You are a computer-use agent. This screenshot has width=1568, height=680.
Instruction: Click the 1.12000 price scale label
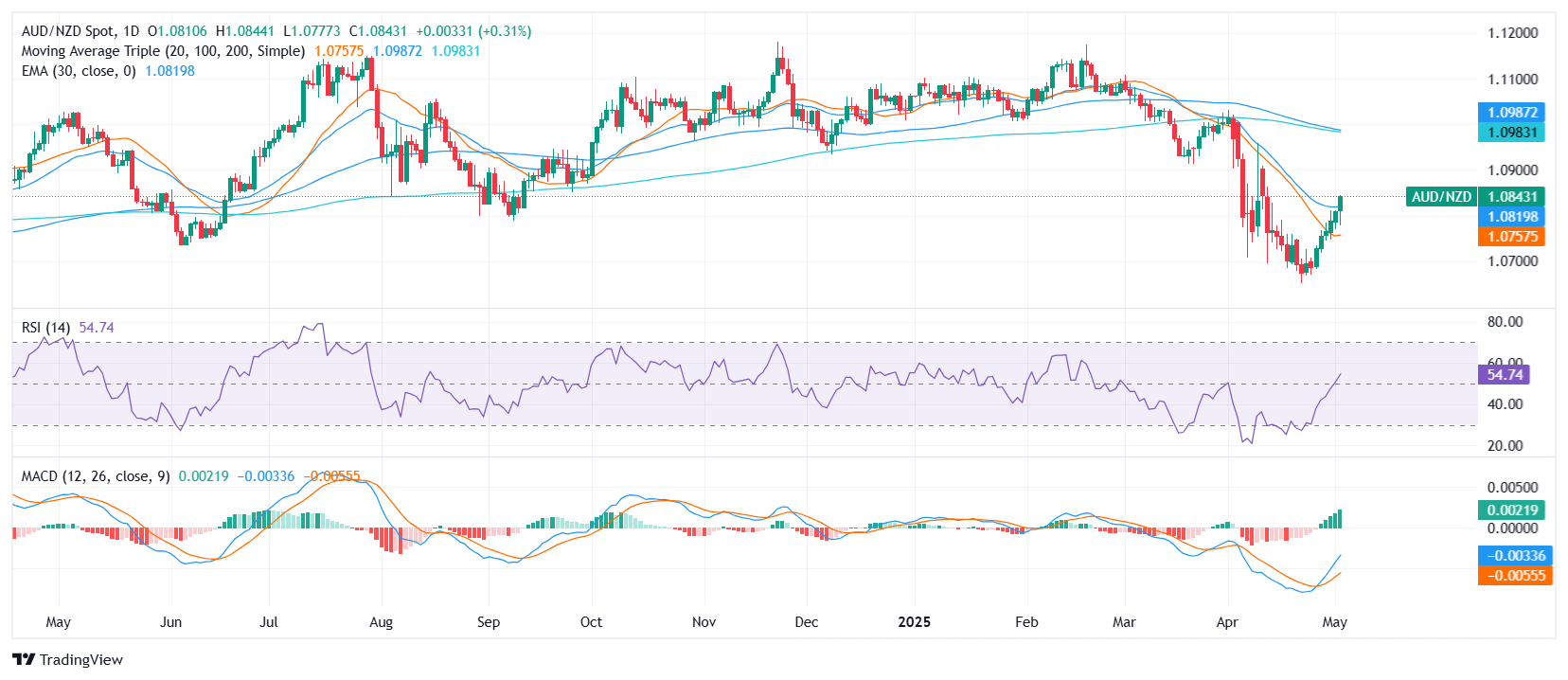click(1512, 33)
